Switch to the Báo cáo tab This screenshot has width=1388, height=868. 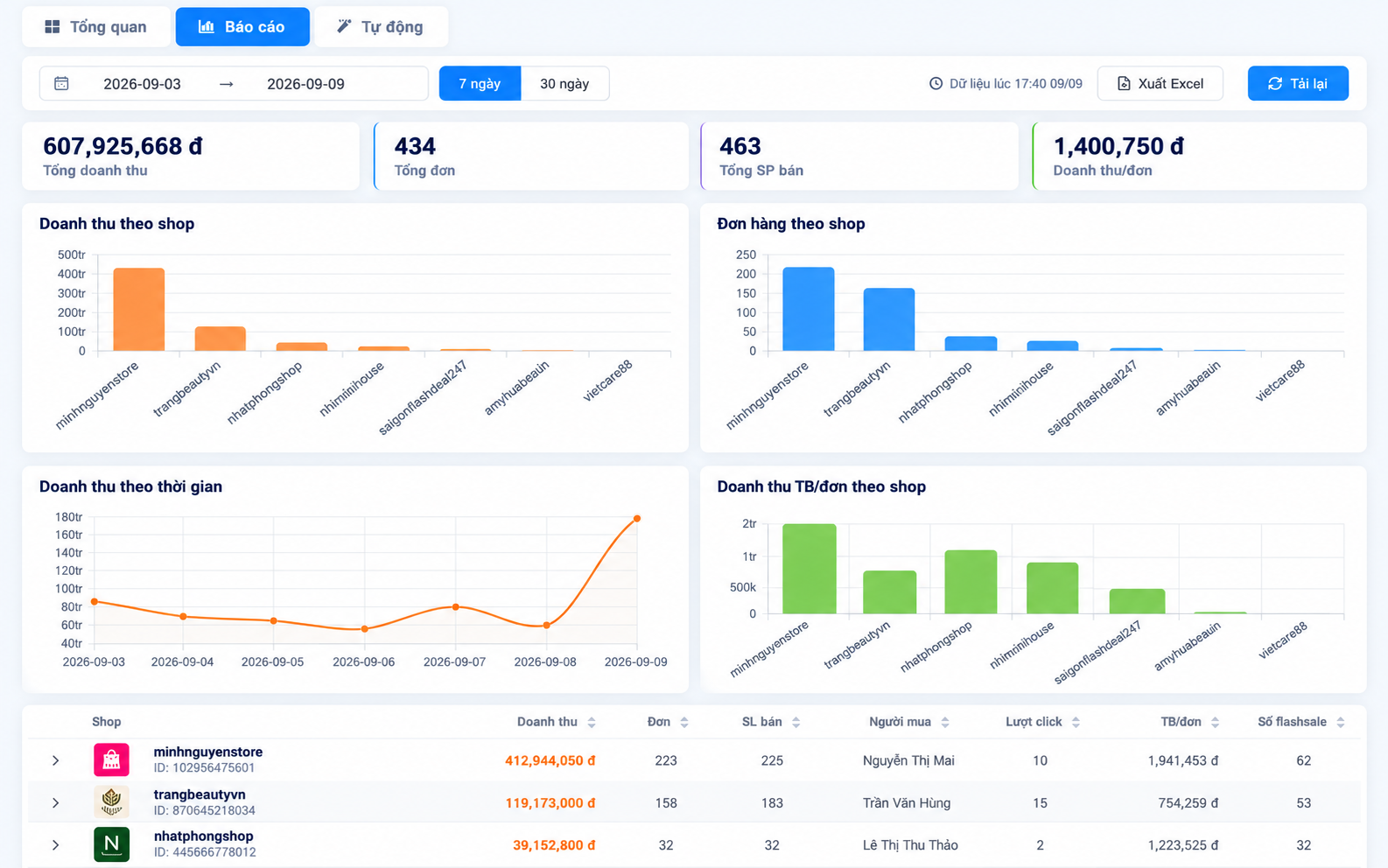coord(242,27)
